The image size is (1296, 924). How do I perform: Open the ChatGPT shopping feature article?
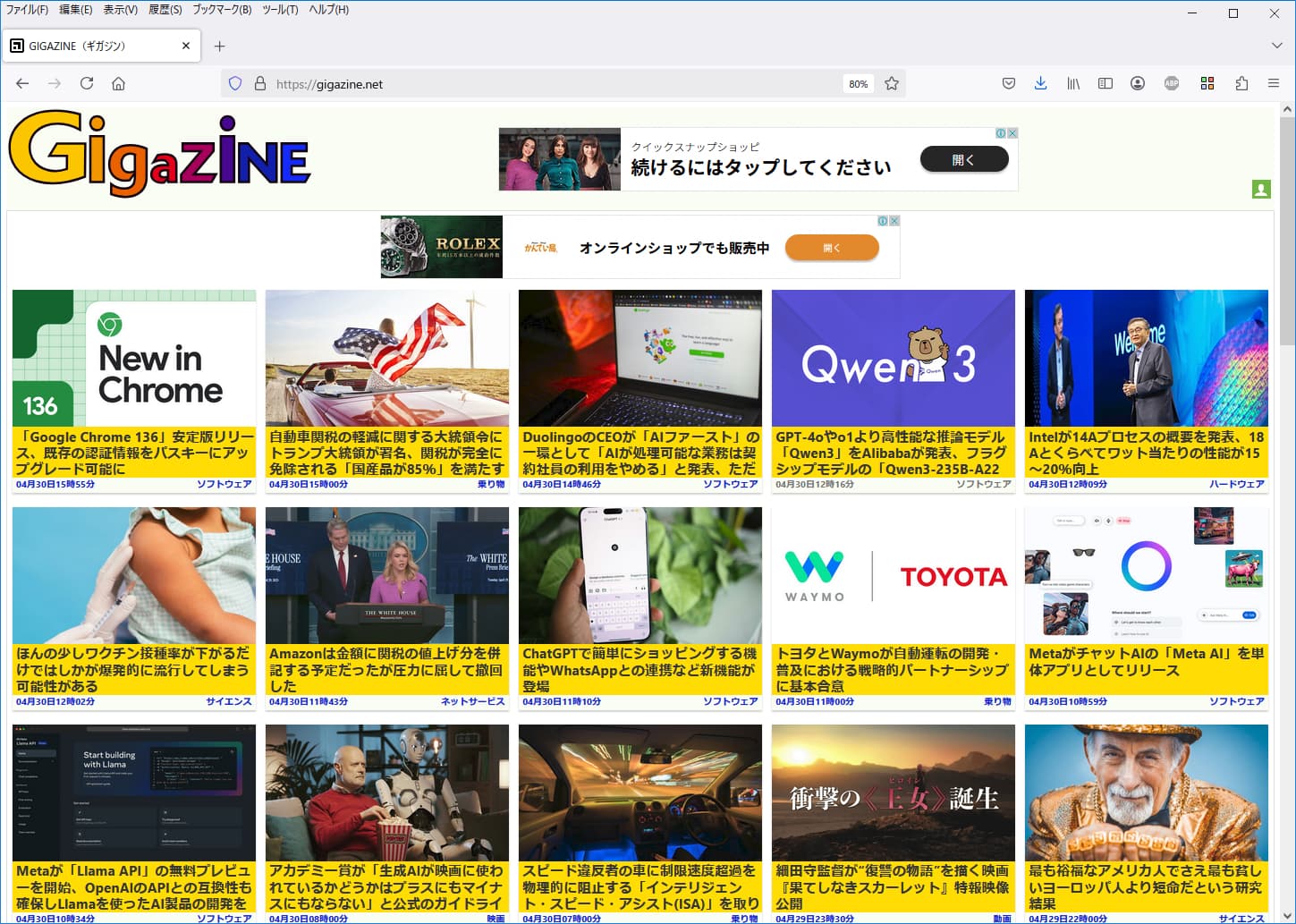coord(640,669)
